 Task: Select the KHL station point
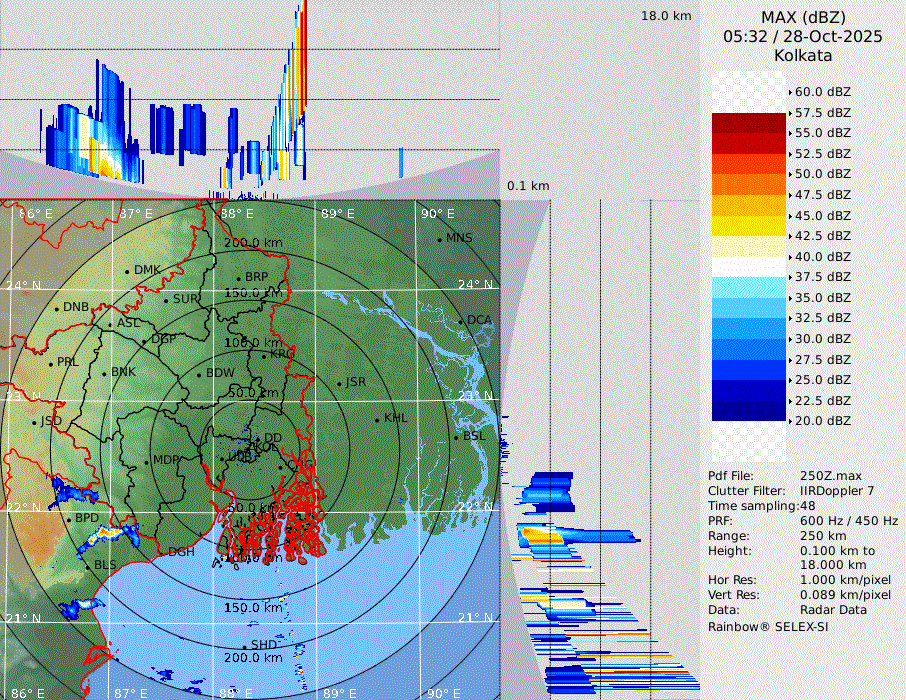pyautogui.click(x=378, y=419)
